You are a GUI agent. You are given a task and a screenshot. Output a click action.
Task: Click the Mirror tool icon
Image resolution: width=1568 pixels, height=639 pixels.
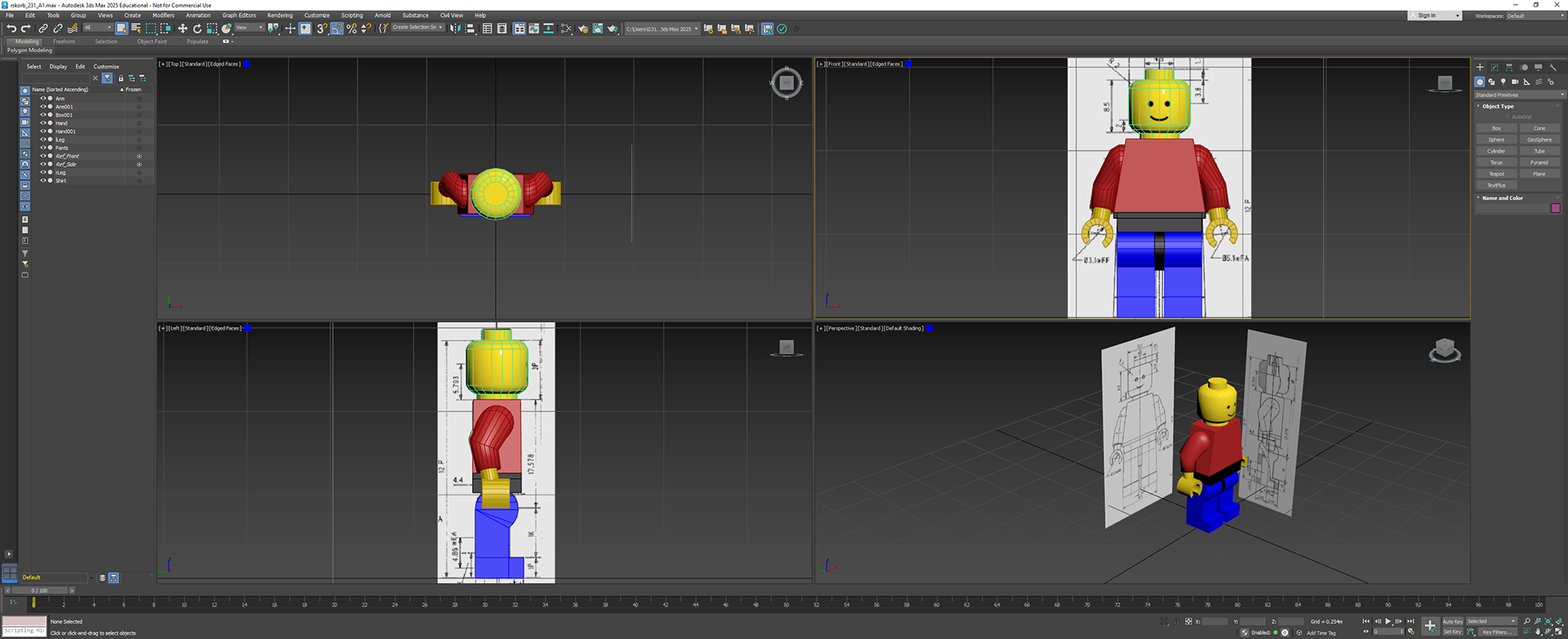point(456,29)
